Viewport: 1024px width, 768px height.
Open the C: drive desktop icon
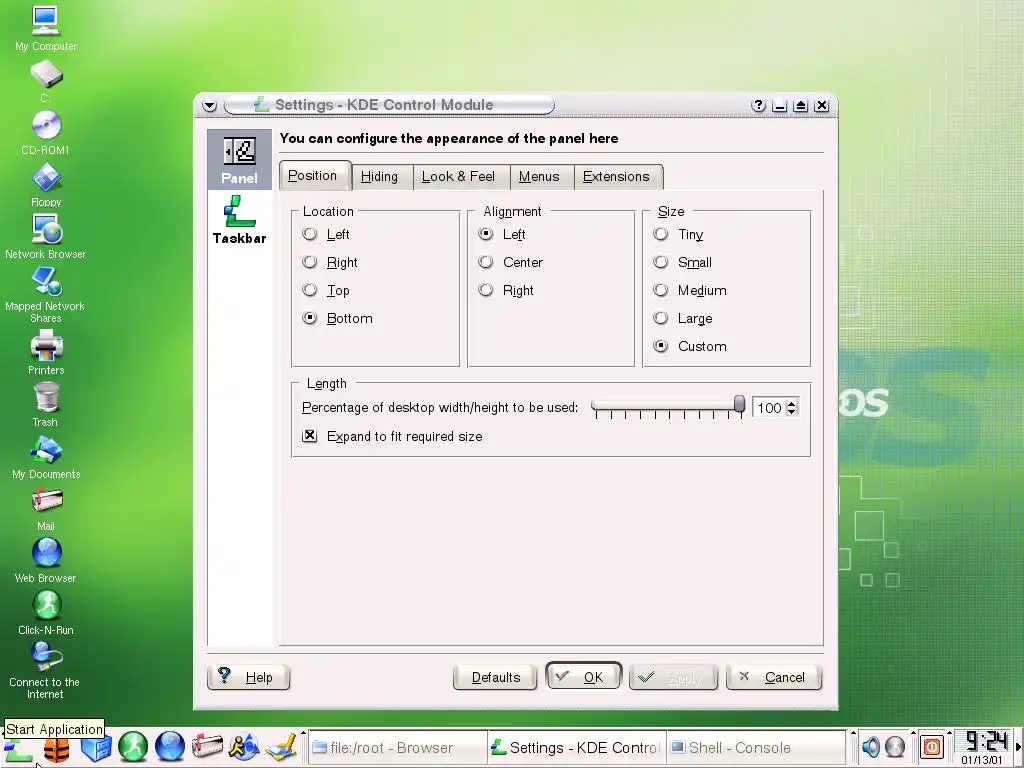tap(46, 81)
